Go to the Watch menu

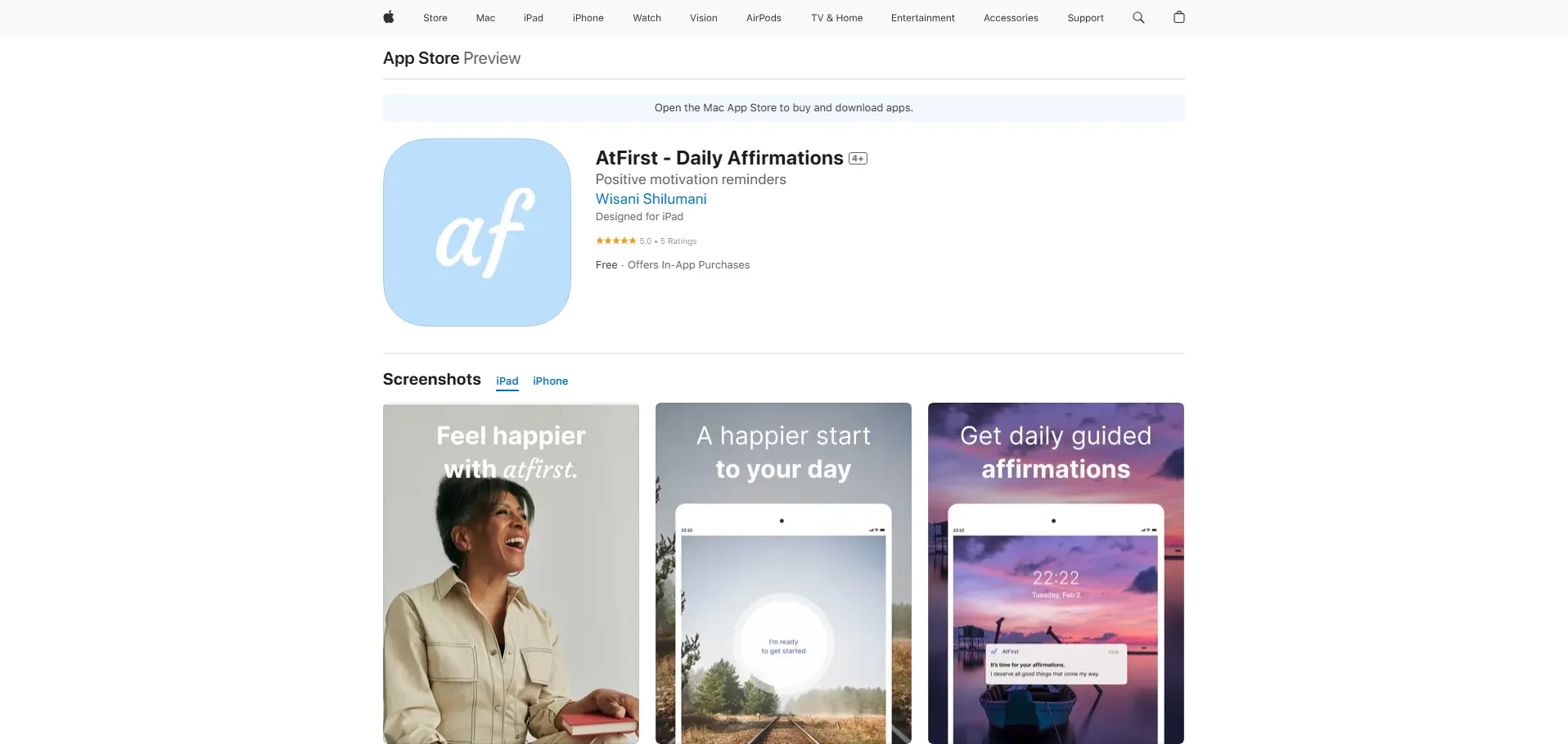[x=647, y=18]
